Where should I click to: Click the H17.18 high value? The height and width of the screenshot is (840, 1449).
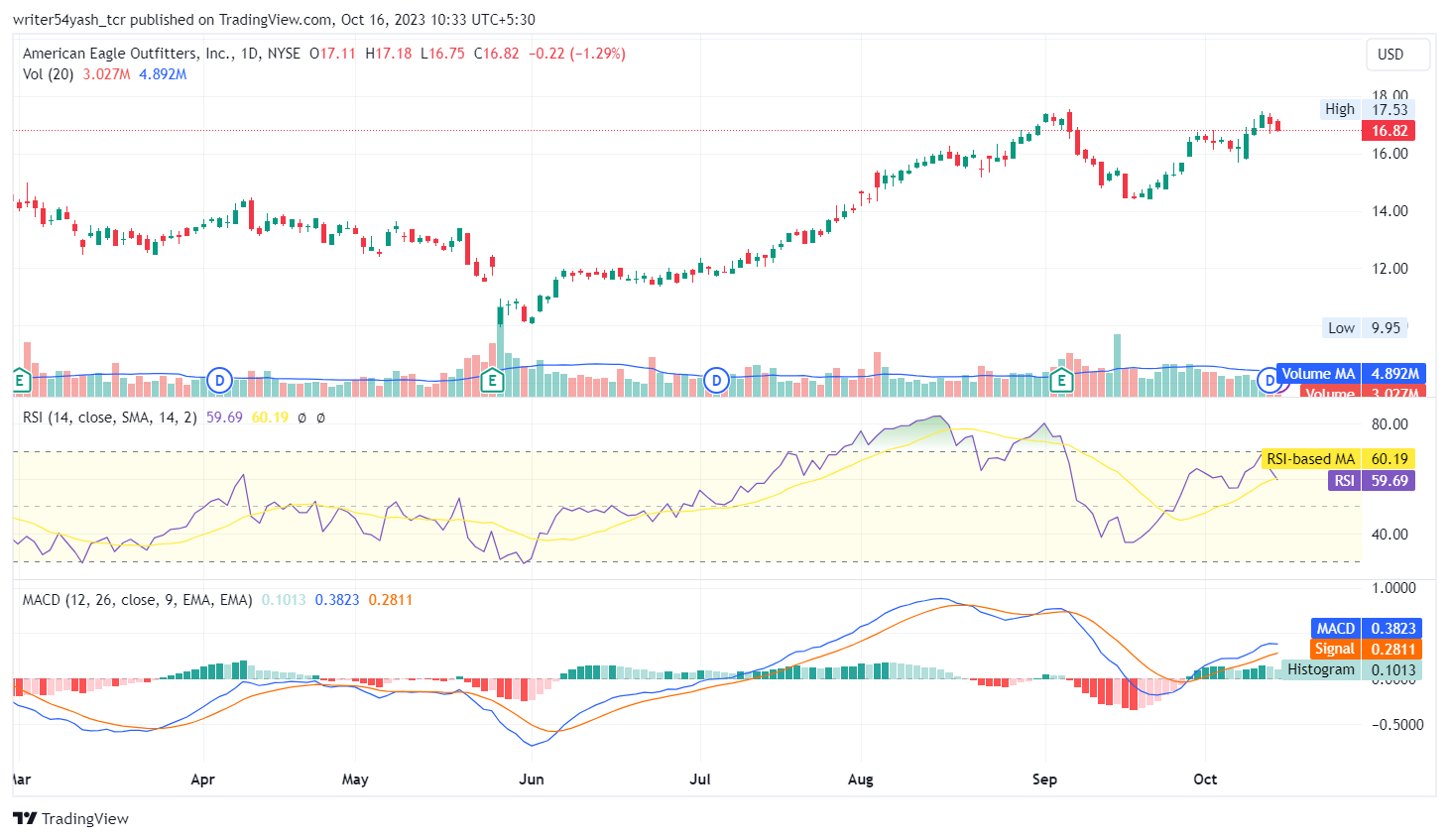[x=389, y=54]
